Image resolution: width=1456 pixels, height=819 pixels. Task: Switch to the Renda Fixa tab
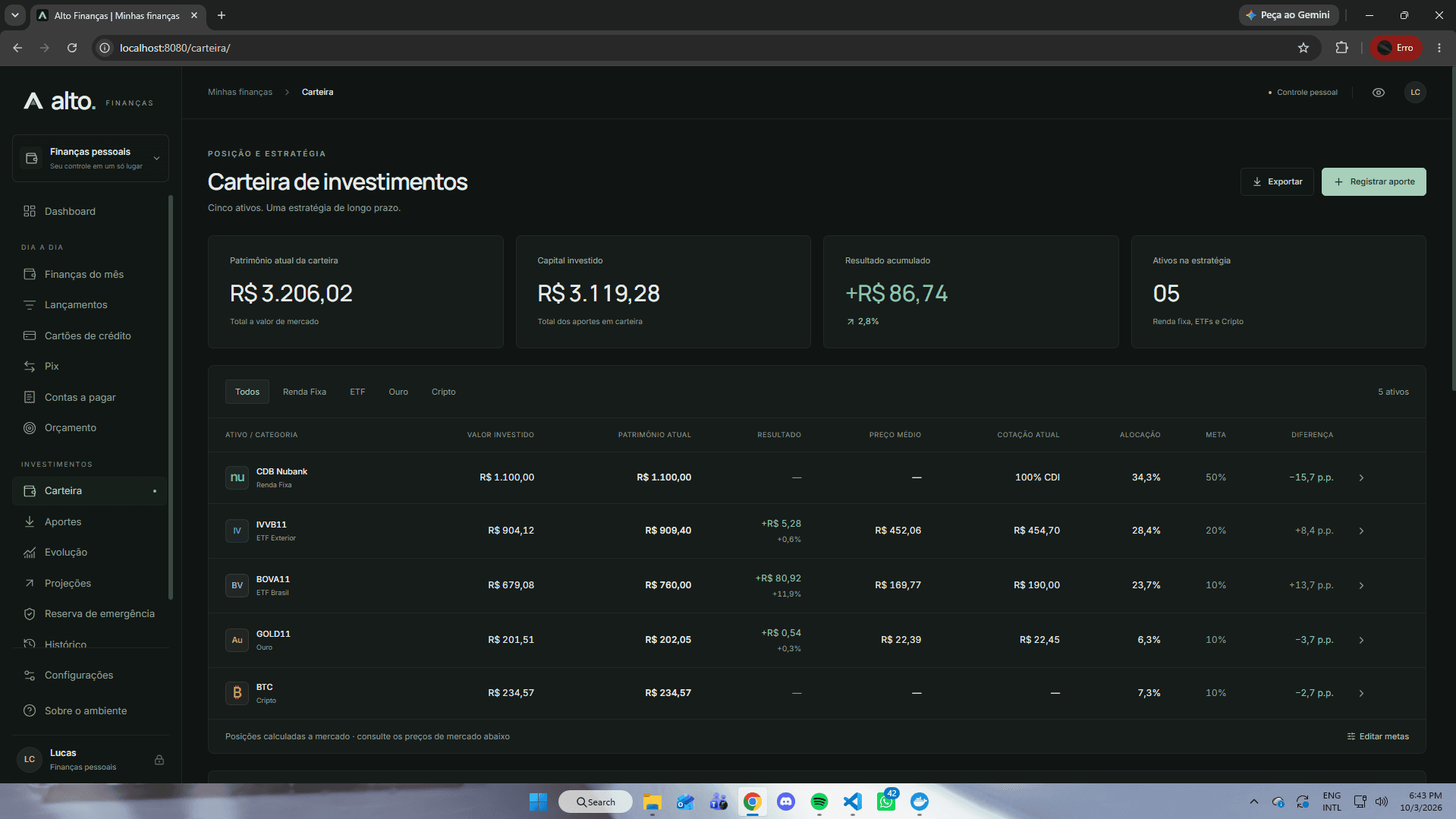coord(304,392)
